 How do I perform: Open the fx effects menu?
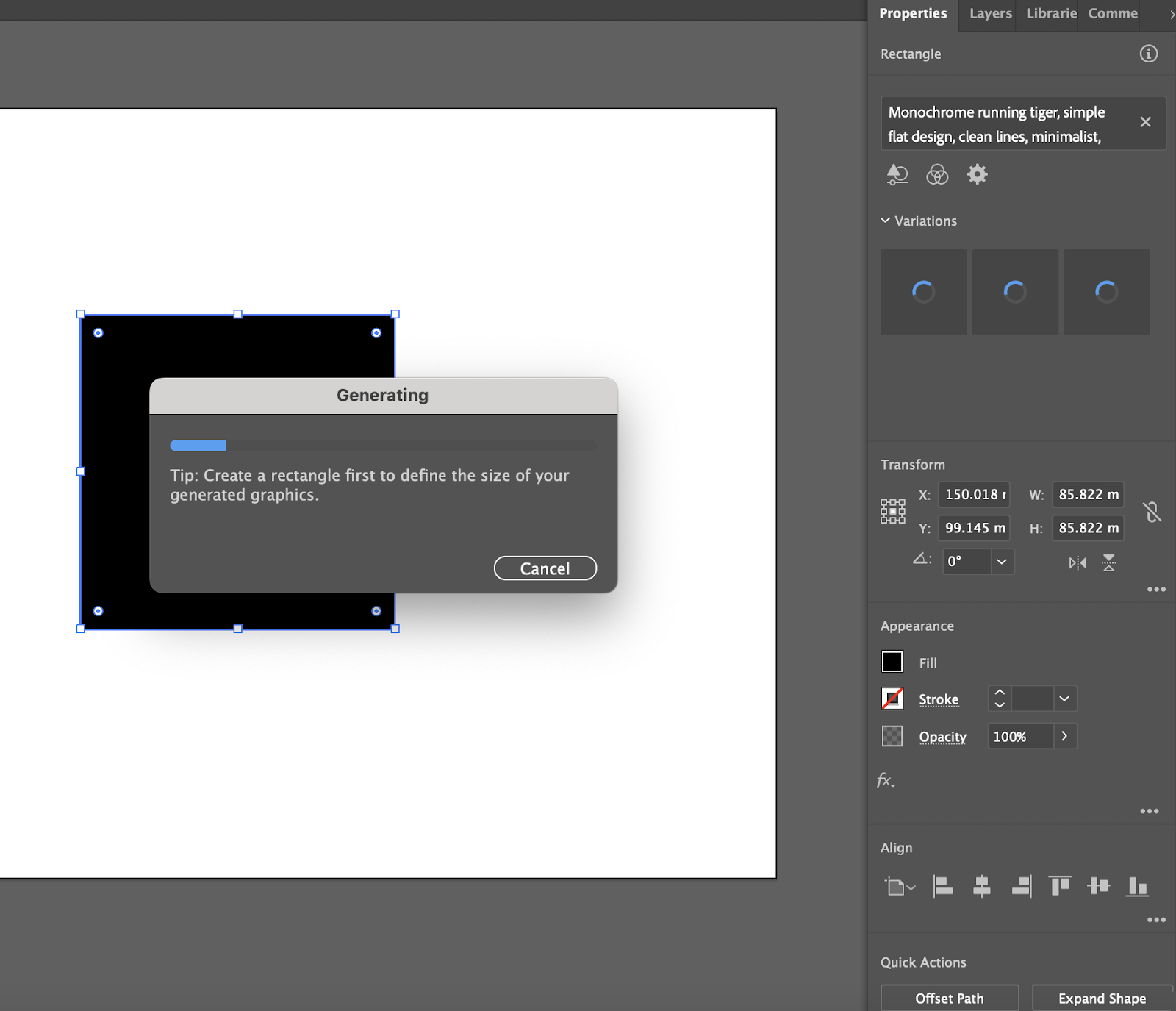886,781
